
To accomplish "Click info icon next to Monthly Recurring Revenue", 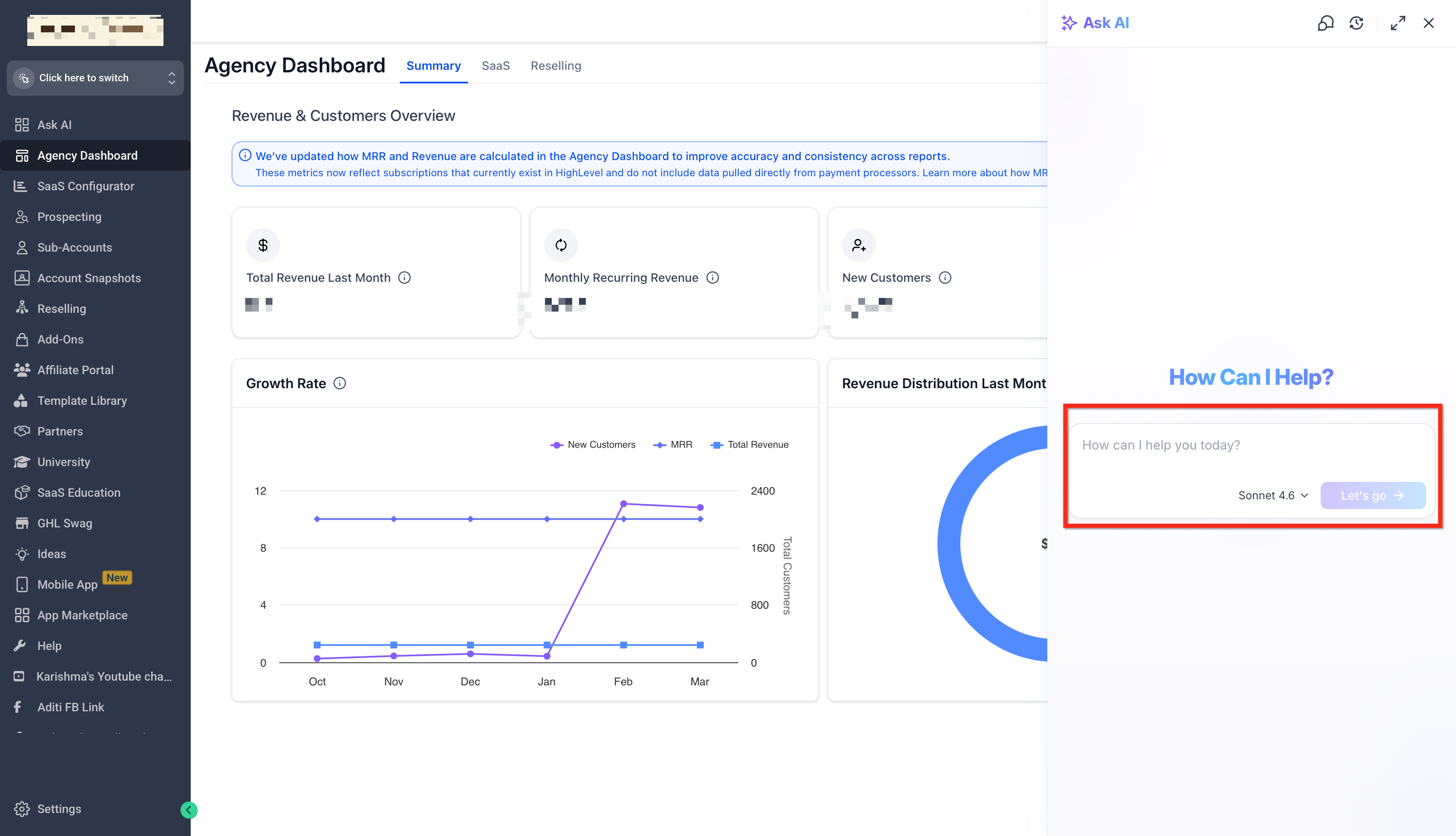I will click(713, 278).
